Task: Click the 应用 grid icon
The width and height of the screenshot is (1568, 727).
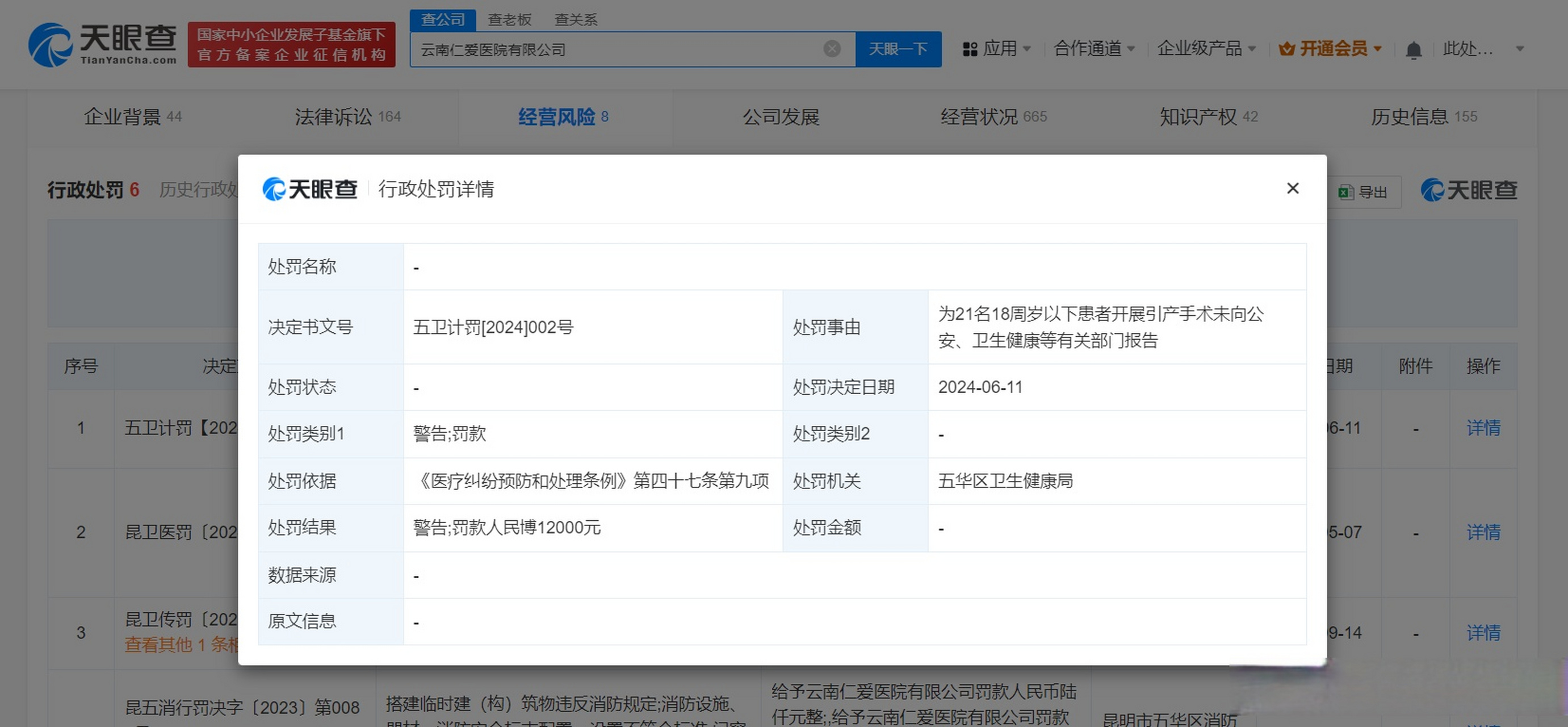Action: [x=970, y=49]
